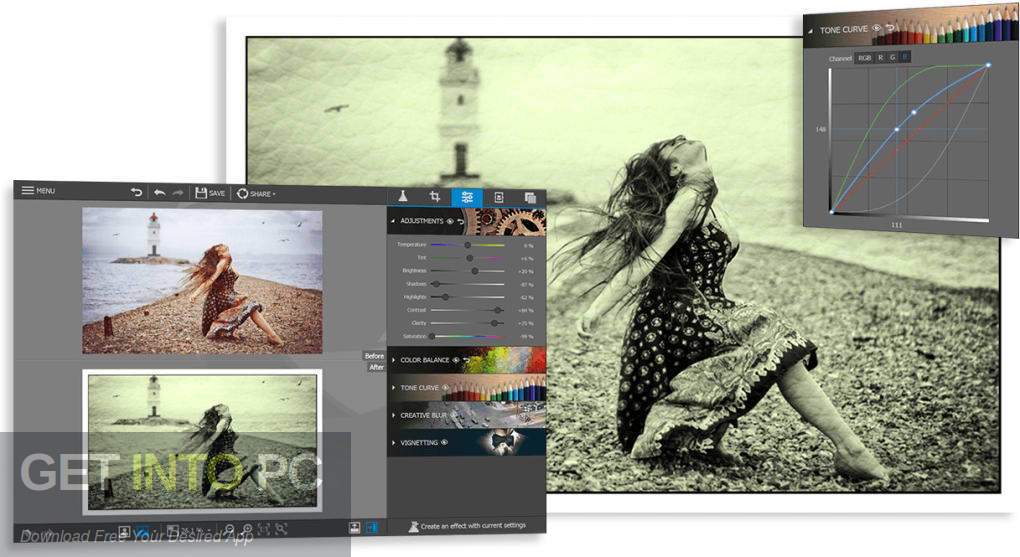Toggle TONE CURVE eye in adjustments list

tap(446, 388)
